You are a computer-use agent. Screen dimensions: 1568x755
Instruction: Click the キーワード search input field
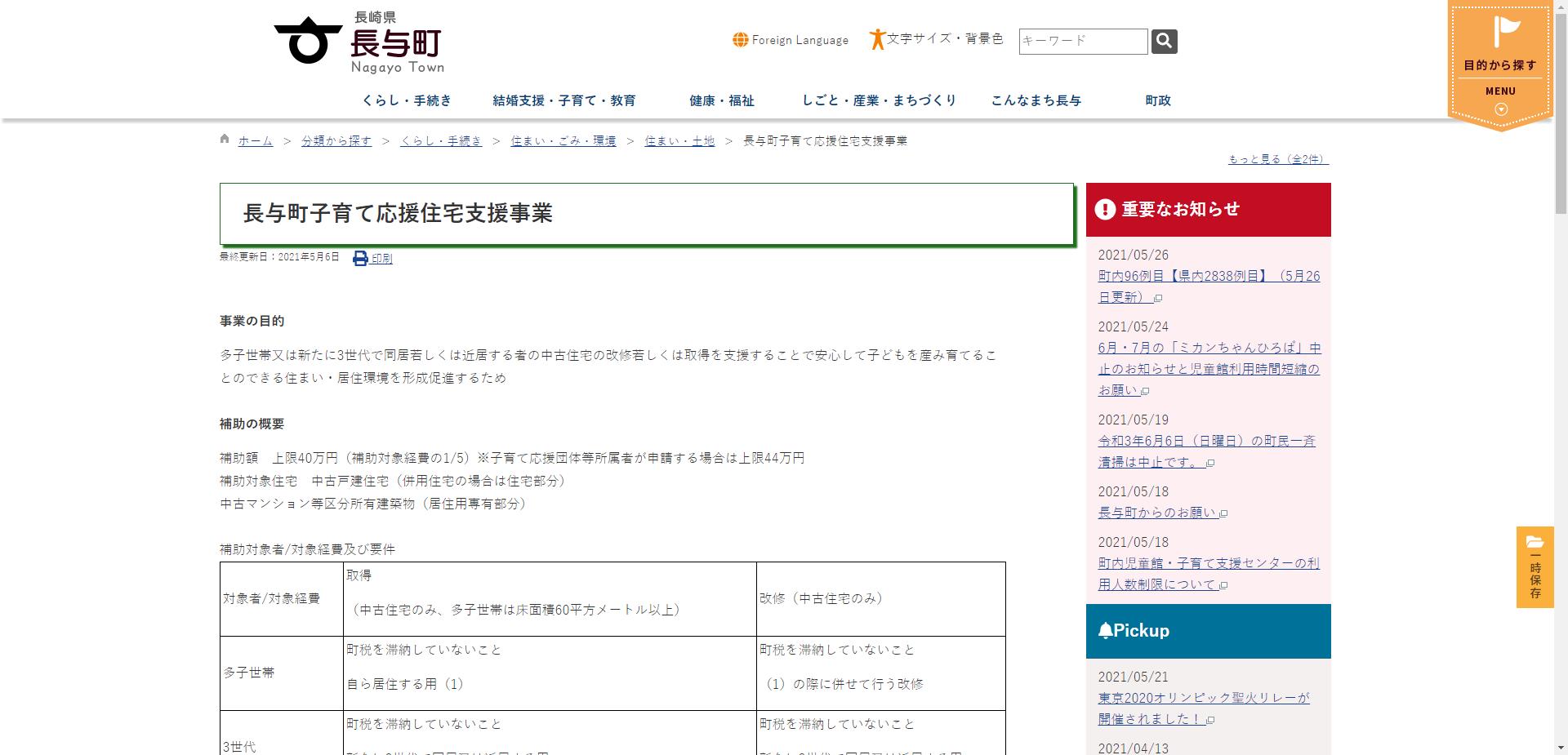point(1082,41)
